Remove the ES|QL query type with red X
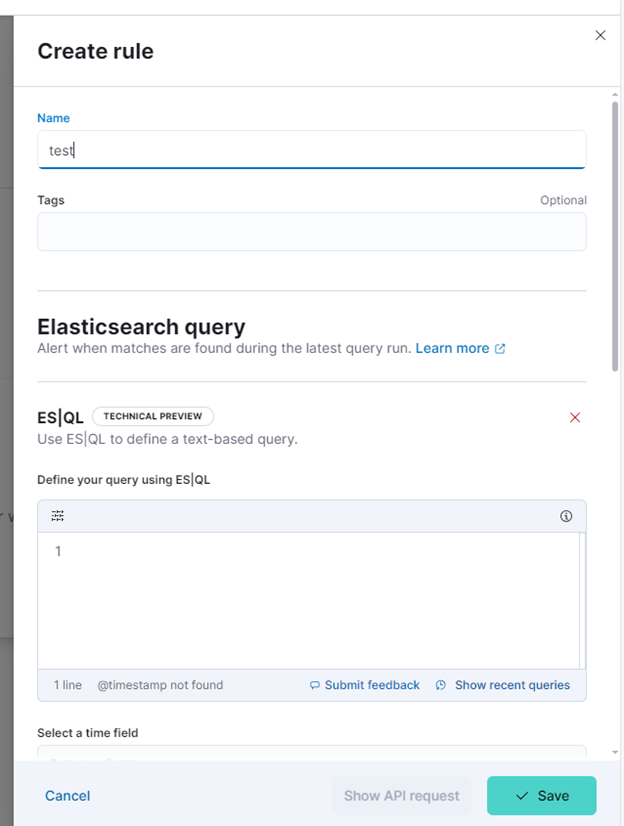The image size is (624, 826). coord(575,418)
